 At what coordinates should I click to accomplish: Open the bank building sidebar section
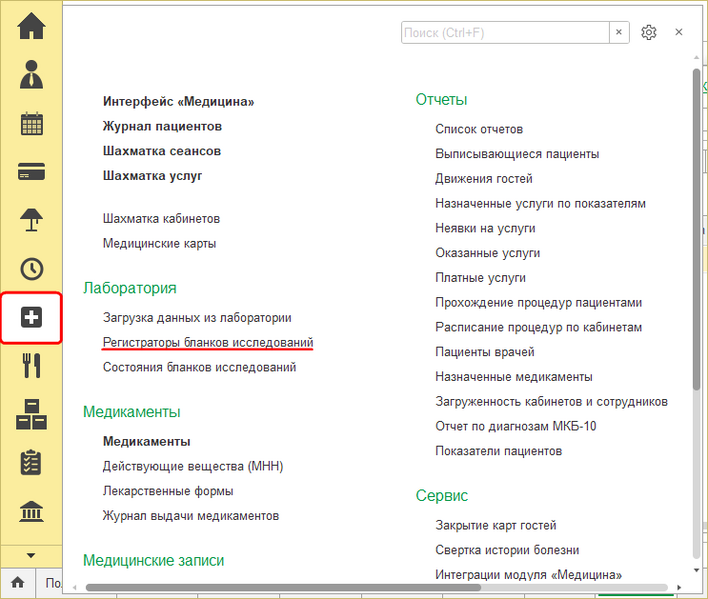click(31, 511)
